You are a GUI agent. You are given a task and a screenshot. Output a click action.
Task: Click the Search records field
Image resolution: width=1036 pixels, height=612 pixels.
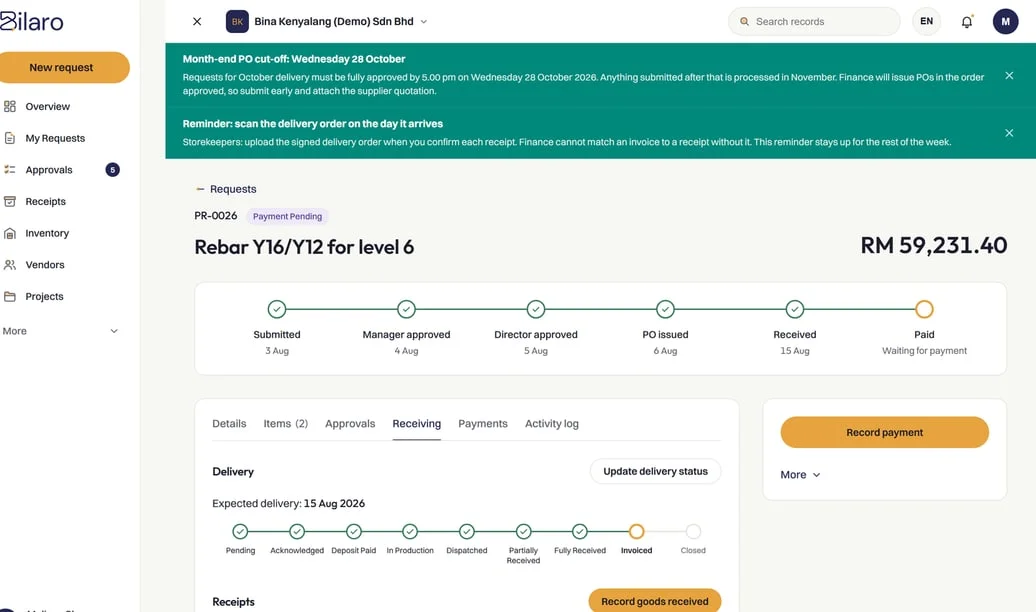coord(814,21)
